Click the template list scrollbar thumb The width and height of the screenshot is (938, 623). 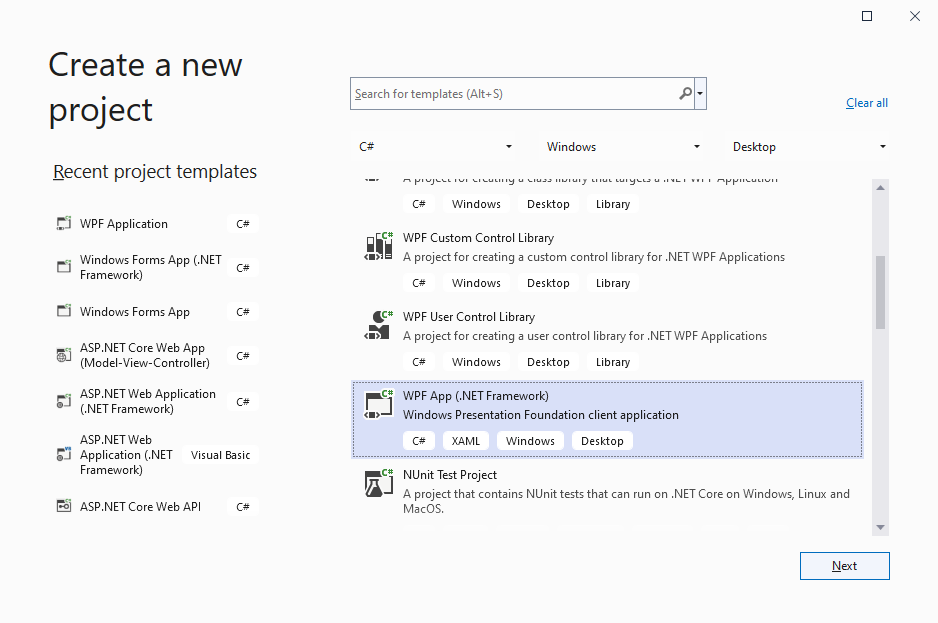tap(880, 292)
